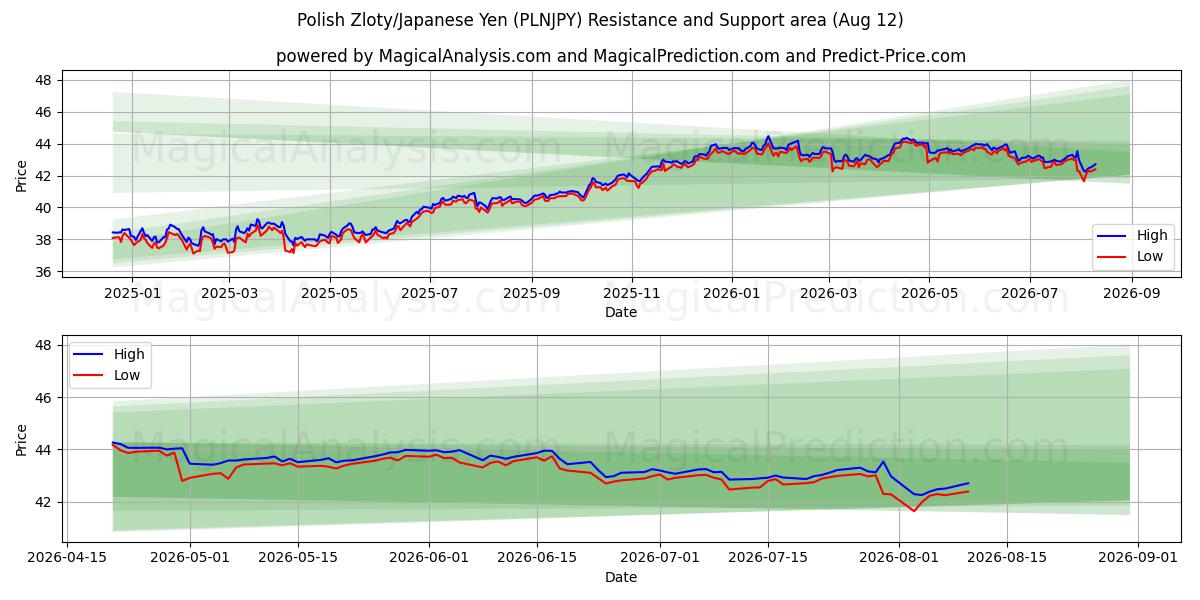Click the '2026-01' tick label
1200x600 pixels.
point(732,294)
